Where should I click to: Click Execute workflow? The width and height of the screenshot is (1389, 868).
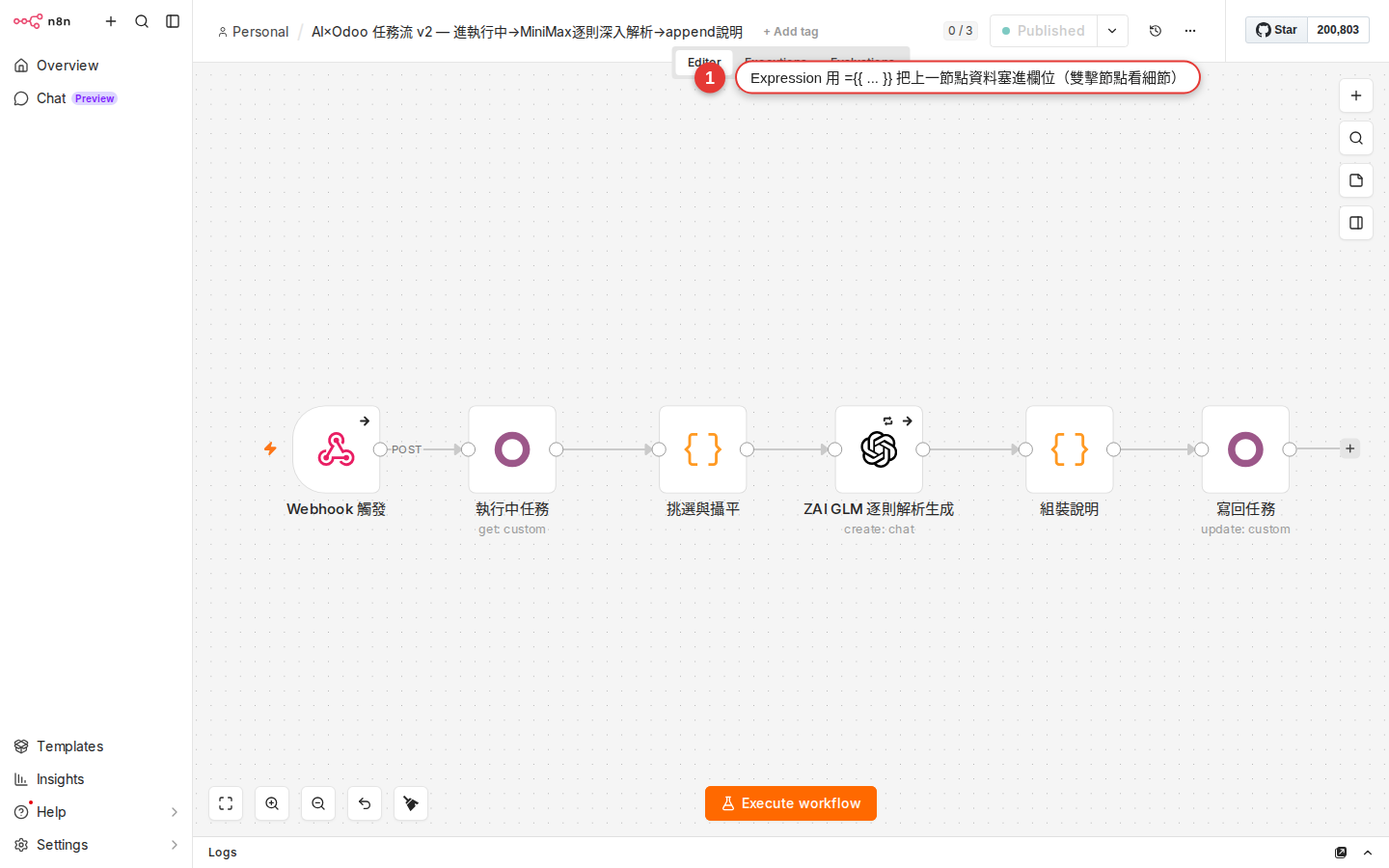[791, 803]
